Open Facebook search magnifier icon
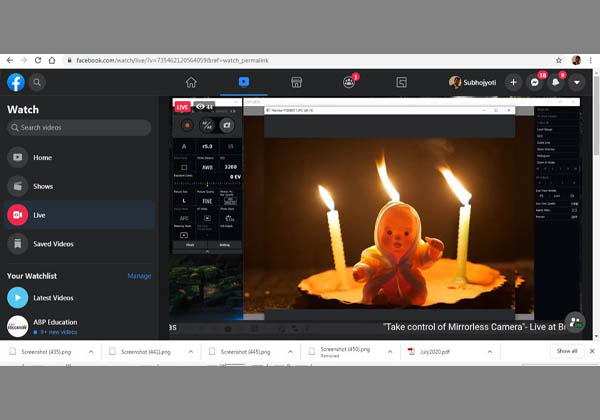Viewport: 600px width, 420px height. [37, 82]
